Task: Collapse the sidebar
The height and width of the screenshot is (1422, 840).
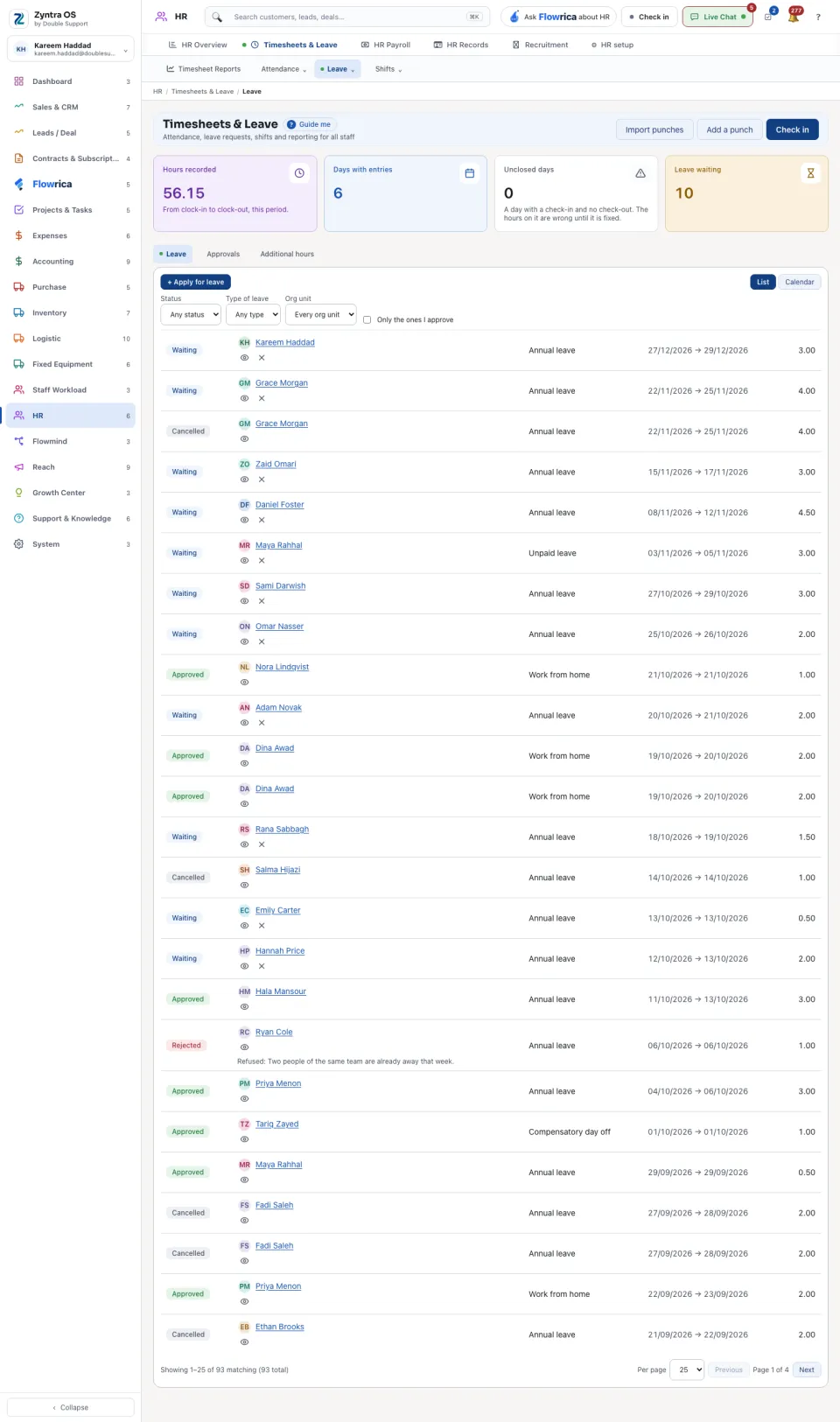Action: [x=71, y=1407]
